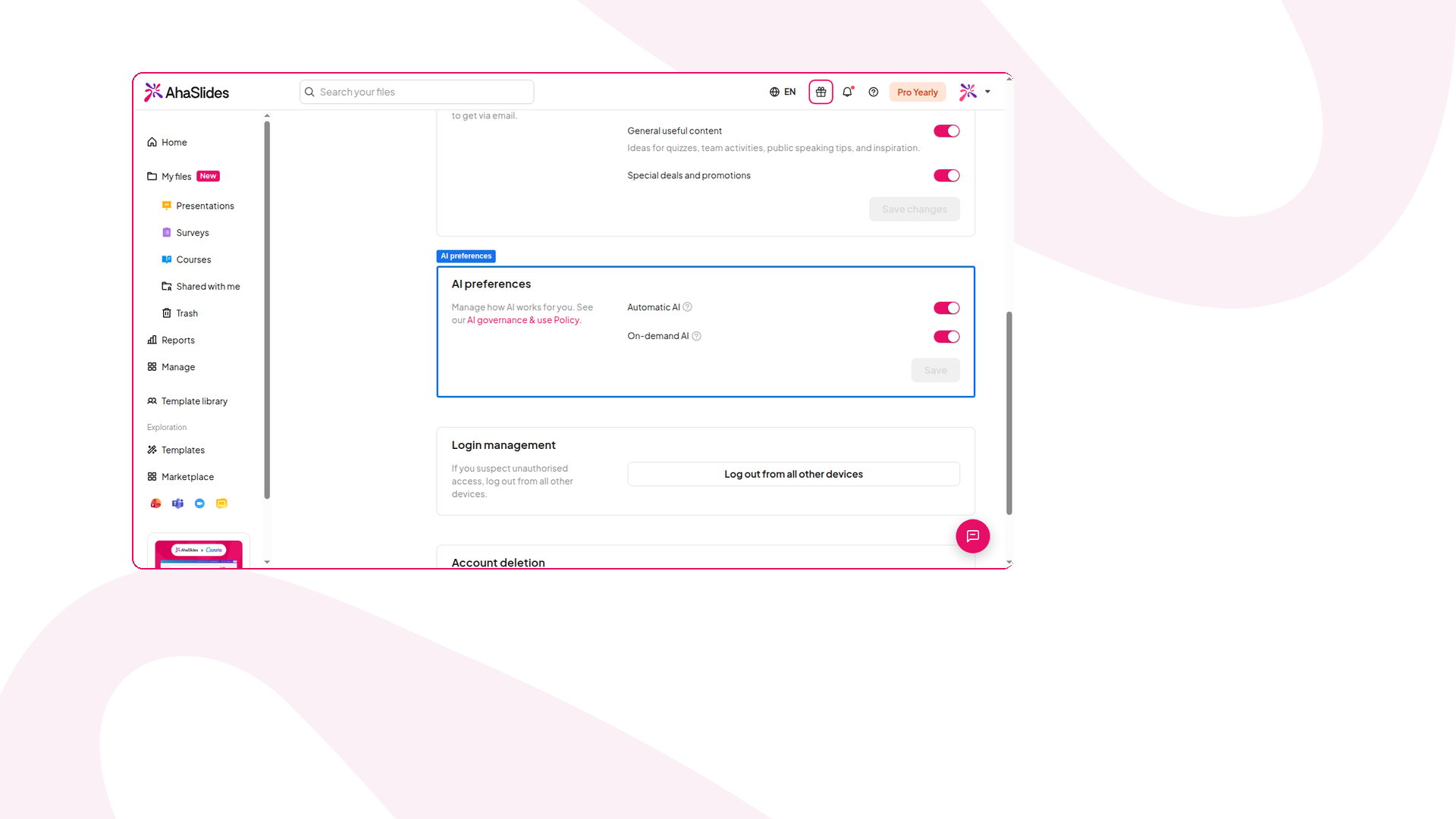Screen dimensions: 1456x819
Task: Disable the On-demand AI switch
Action: coord(946,337)
